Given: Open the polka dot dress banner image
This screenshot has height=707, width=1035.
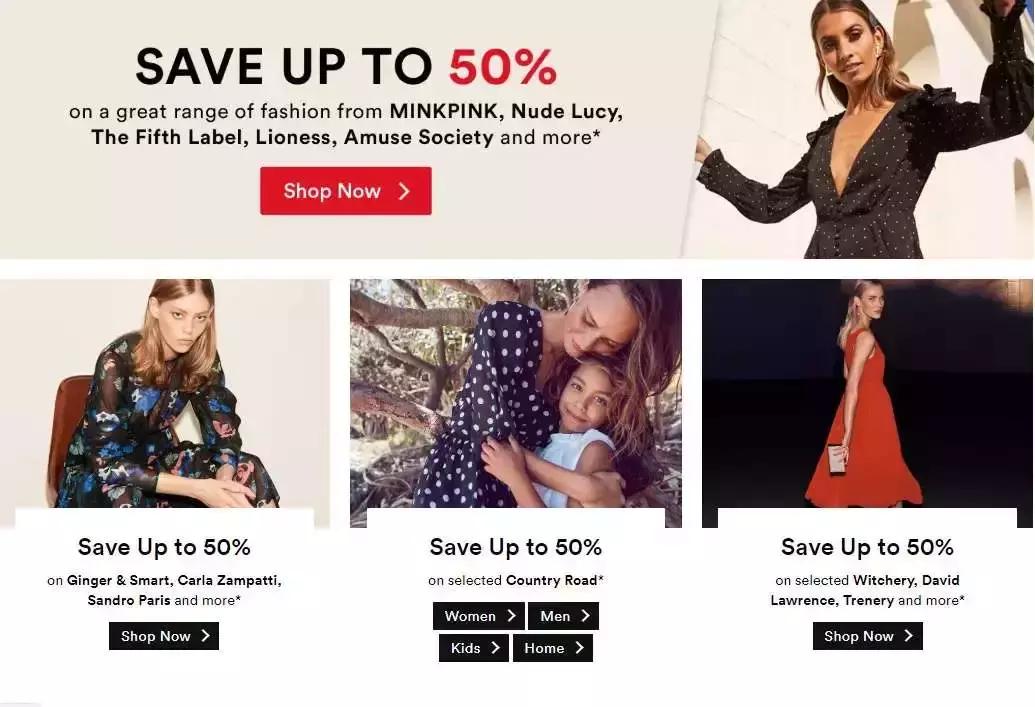Looking at the screenshot, I should click(858, 129).
